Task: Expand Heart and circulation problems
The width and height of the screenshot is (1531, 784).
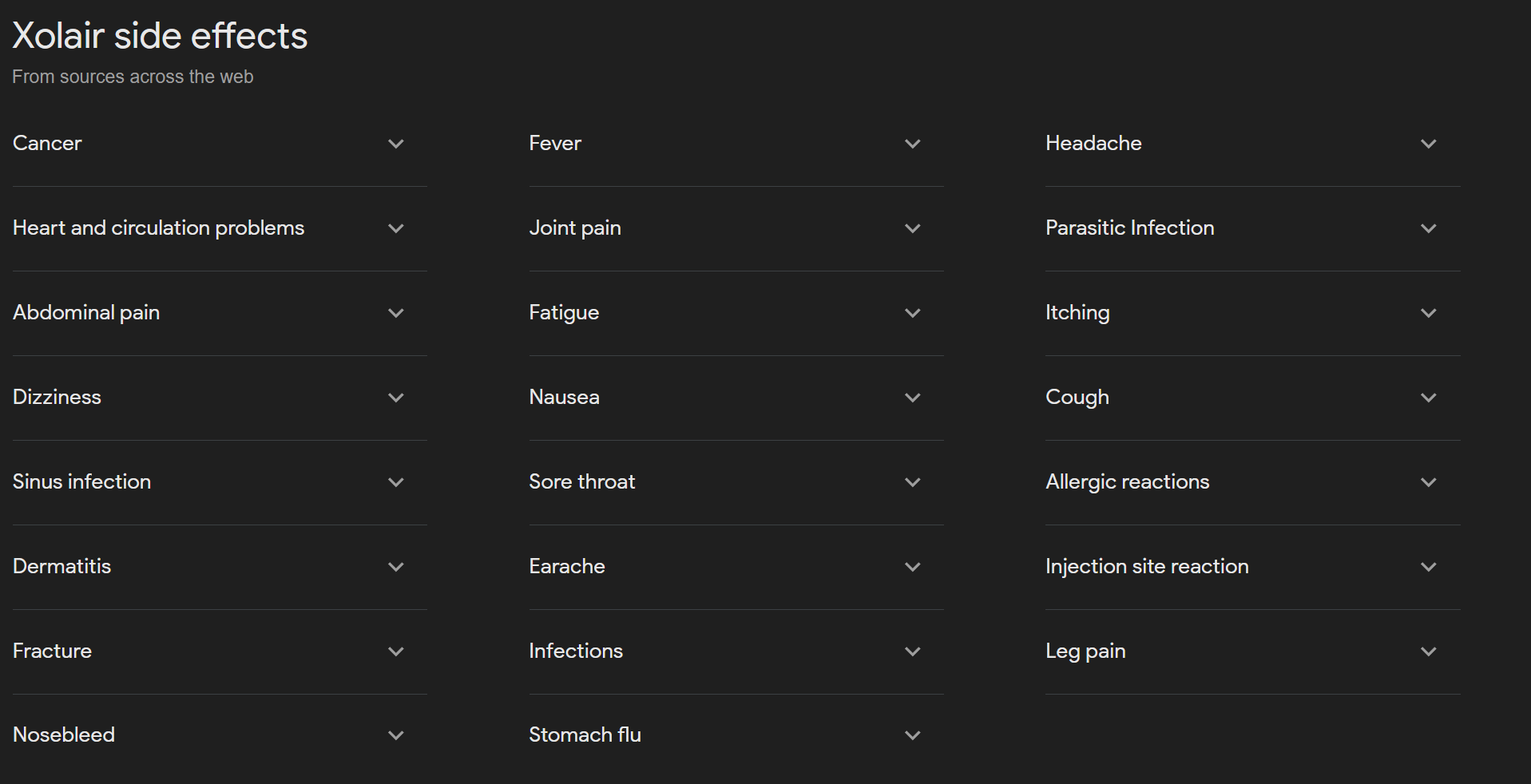Action: 396,228
